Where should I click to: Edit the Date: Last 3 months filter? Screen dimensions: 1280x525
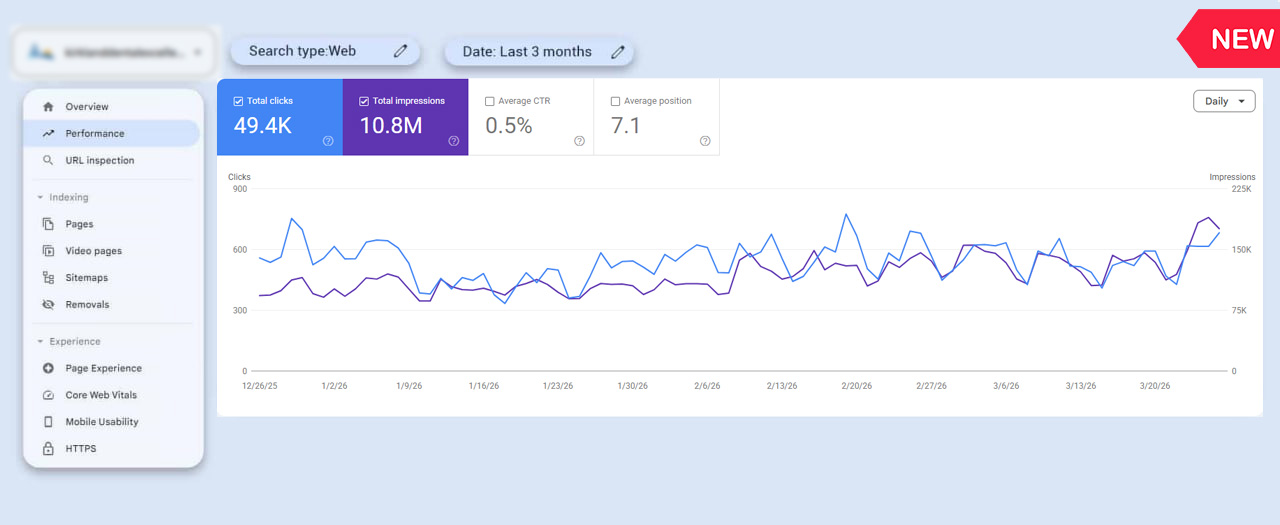coord(539,52)
